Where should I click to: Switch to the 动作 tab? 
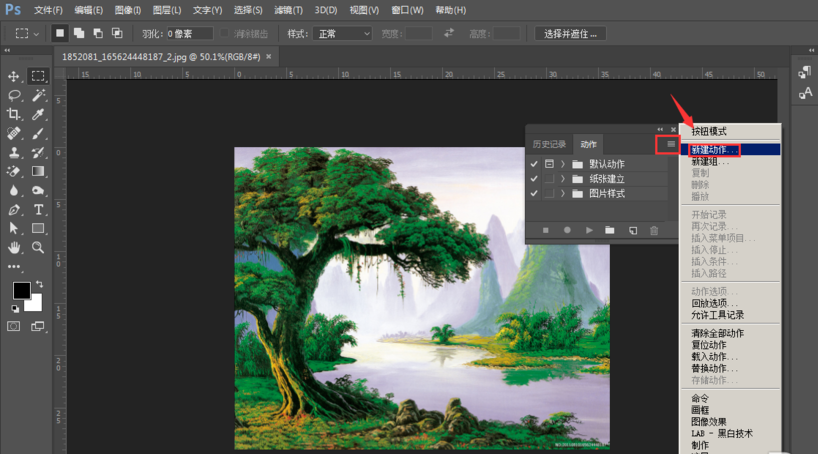[588, 145]
